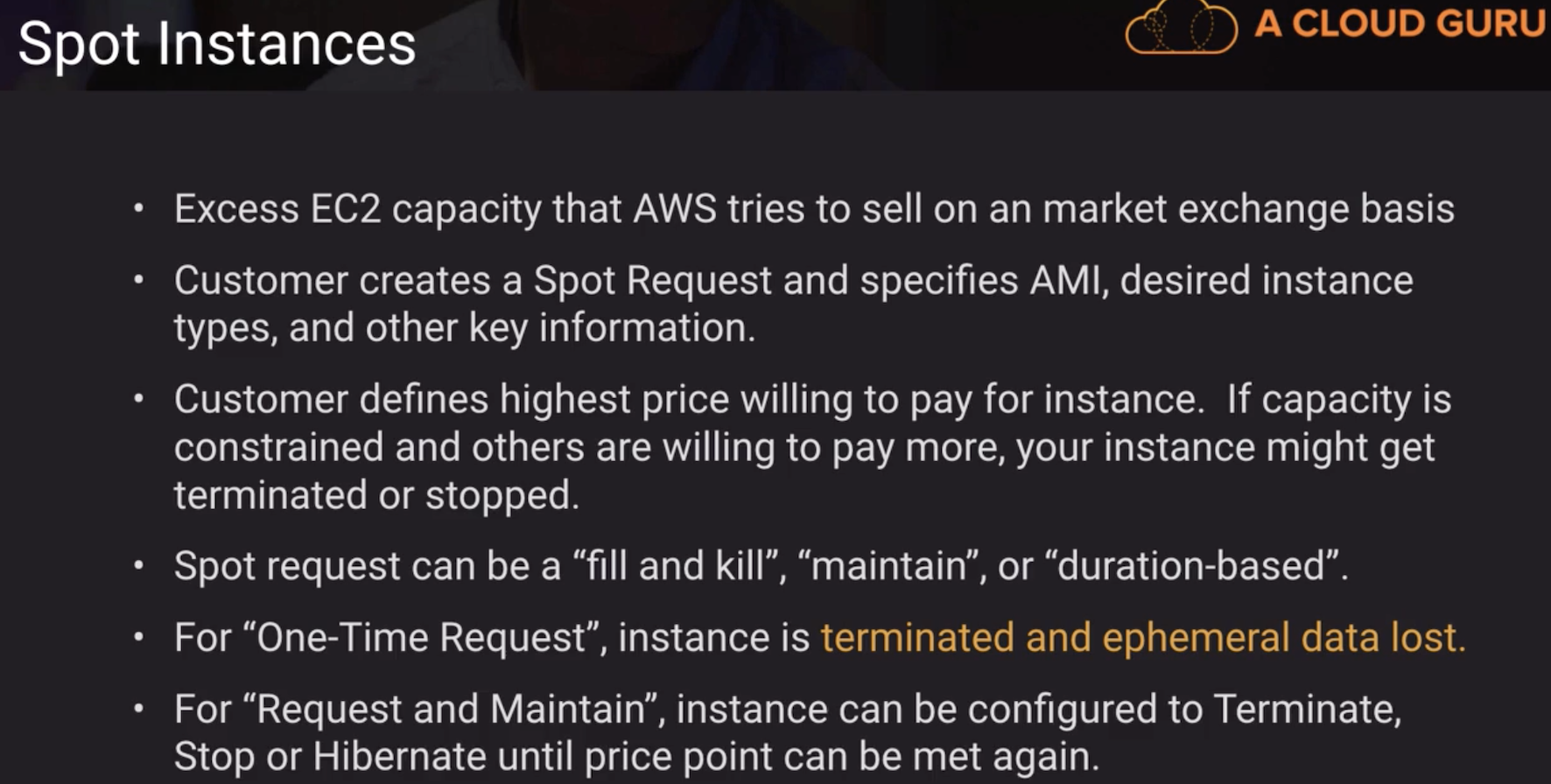
Task: Click the "A CLOUD GURU" brand text
Action: coord(1400,24)
